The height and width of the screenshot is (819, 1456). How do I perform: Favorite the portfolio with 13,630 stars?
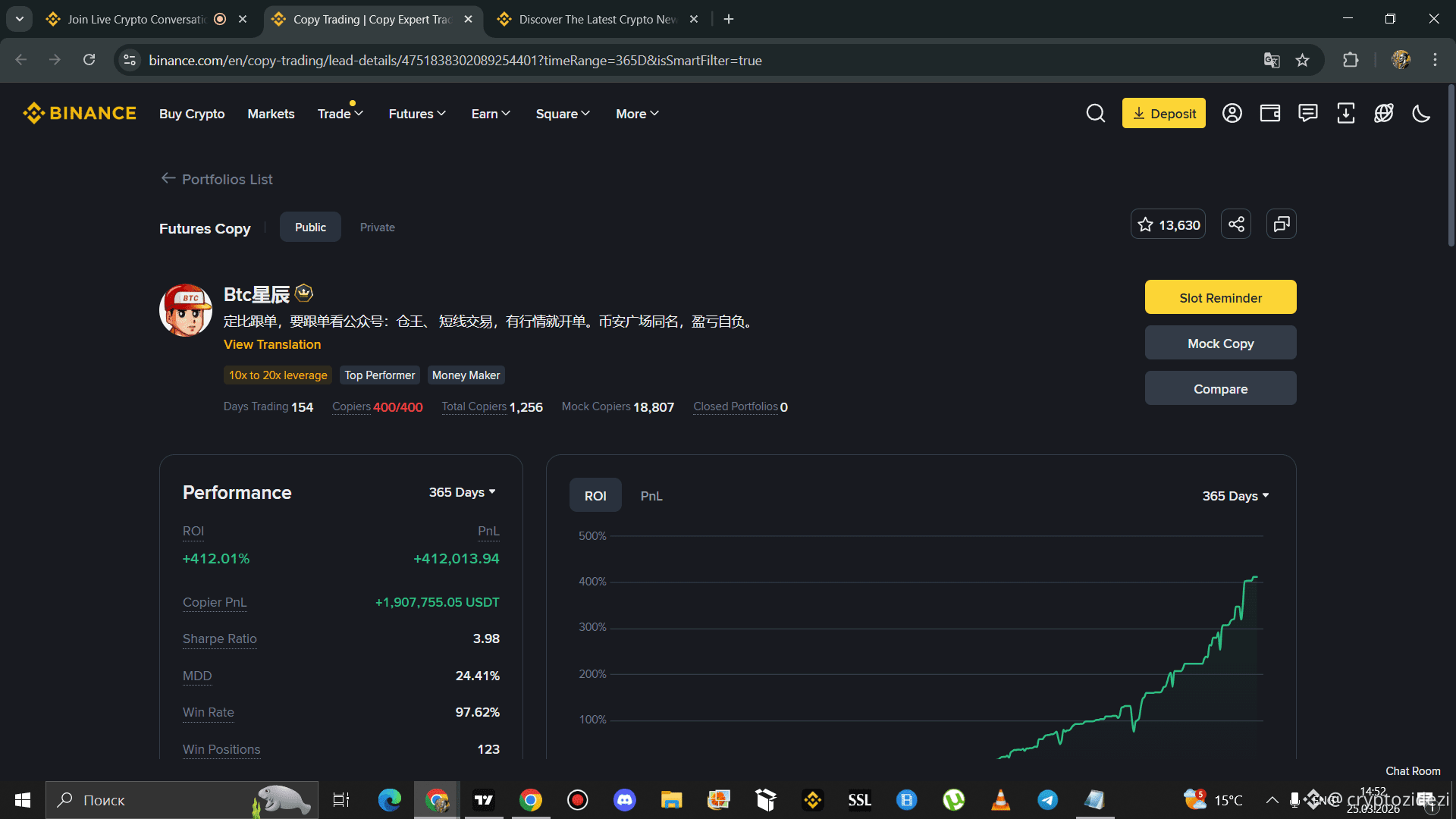[x=1168, y=224]
